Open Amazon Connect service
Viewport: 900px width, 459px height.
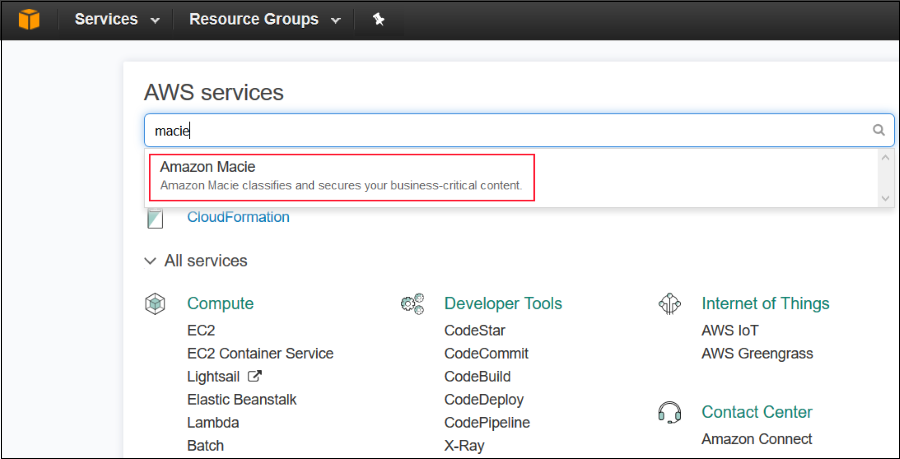(x=757, y=439)
